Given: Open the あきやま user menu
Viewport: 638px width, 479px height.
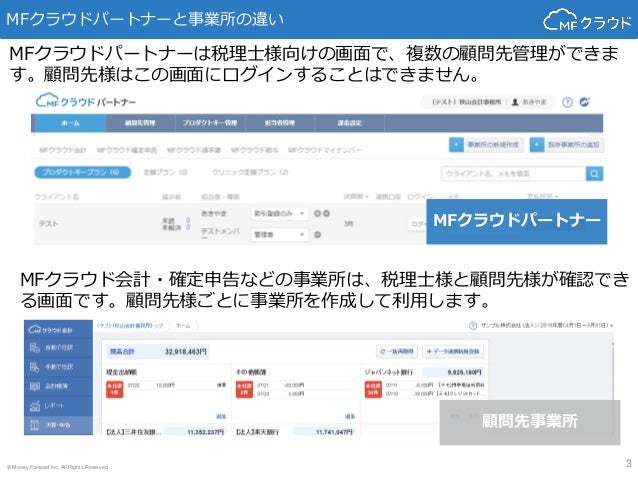Looking at the screenshot, I should pyautogui.click(x=529, y=102).
